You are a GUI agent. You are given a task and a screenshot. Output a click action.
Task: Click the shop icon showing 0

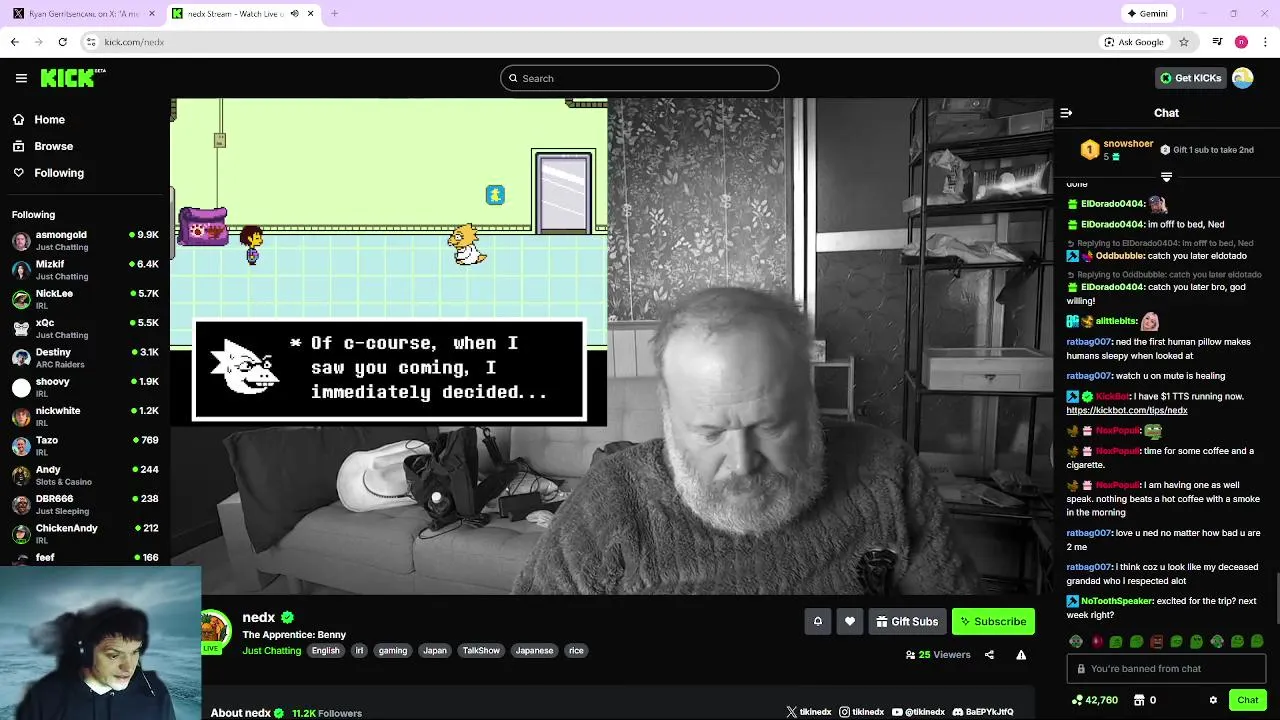click(1137, 700)
